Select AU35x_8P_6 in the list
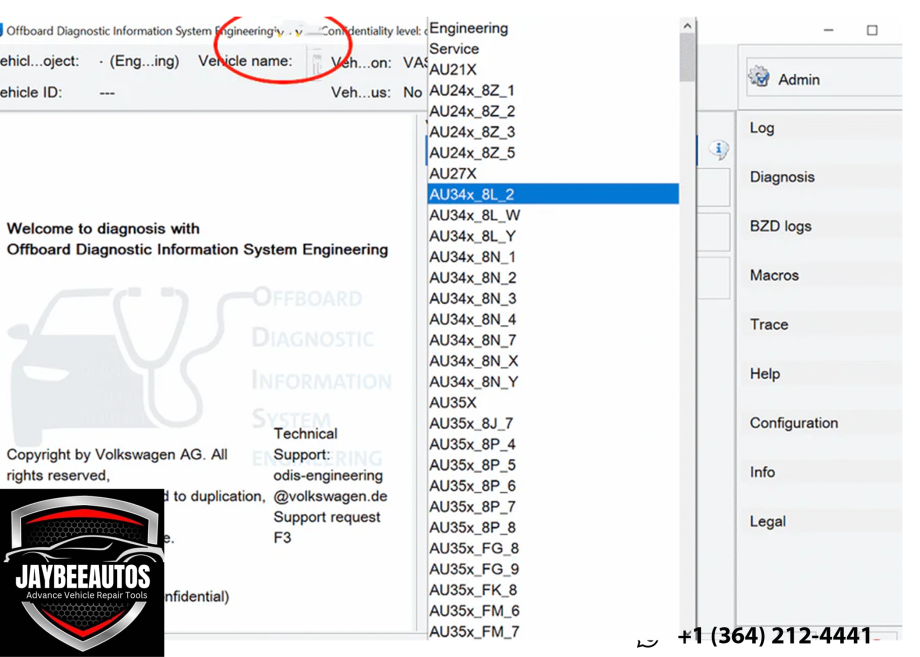 point(553,486)
